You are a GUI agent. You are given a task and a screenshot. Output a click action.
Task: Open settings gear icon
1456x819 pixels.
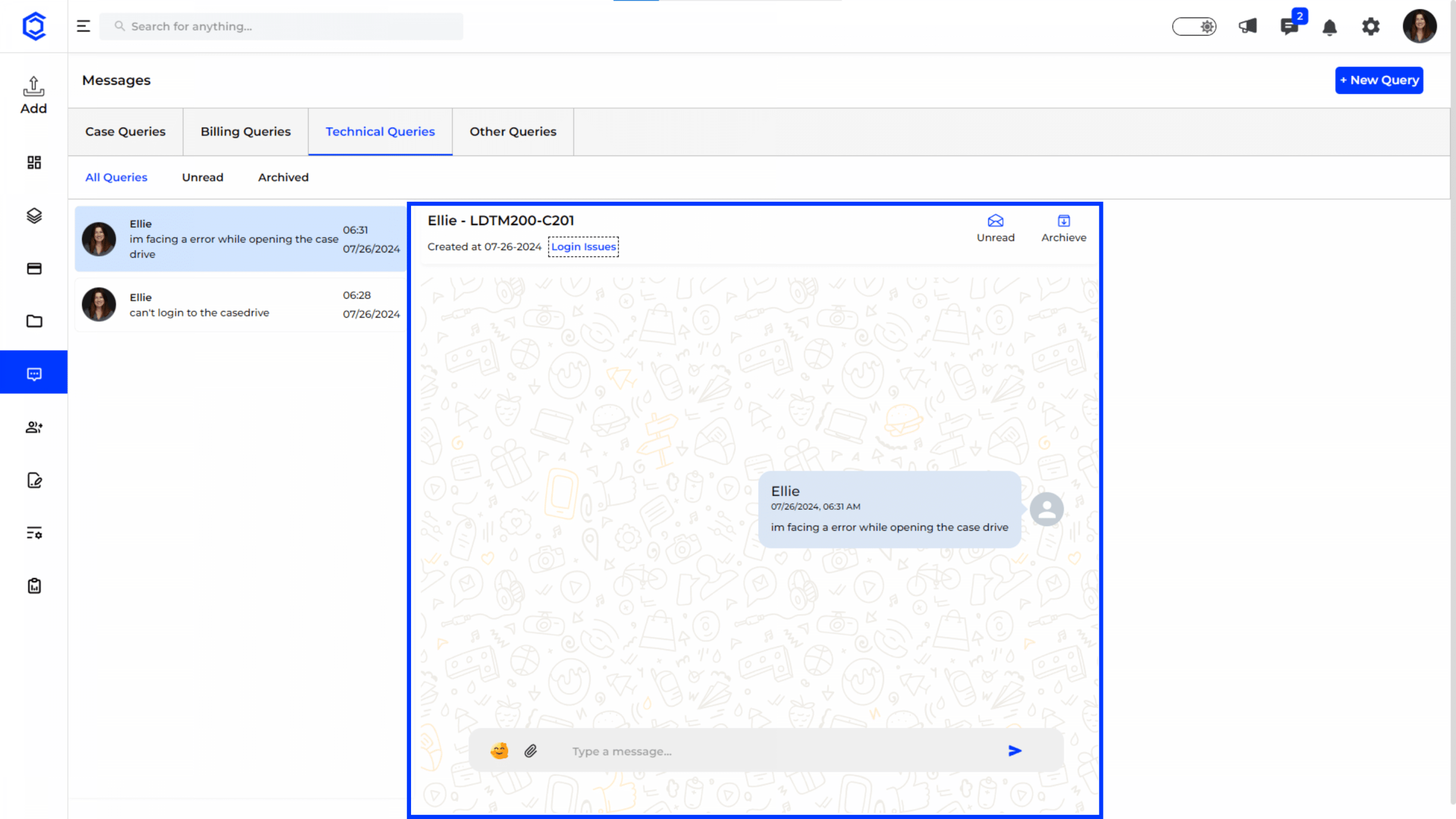1371,26
